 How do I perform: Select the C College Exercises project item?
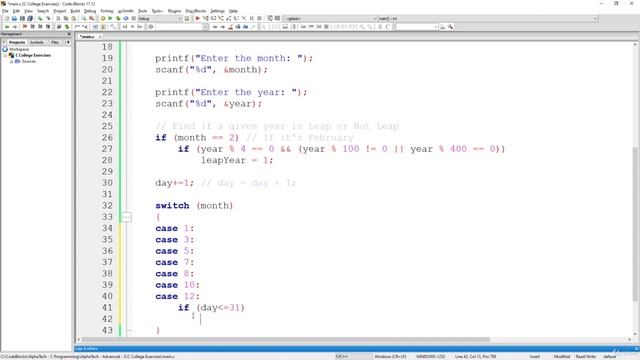[x=33, y=55]
